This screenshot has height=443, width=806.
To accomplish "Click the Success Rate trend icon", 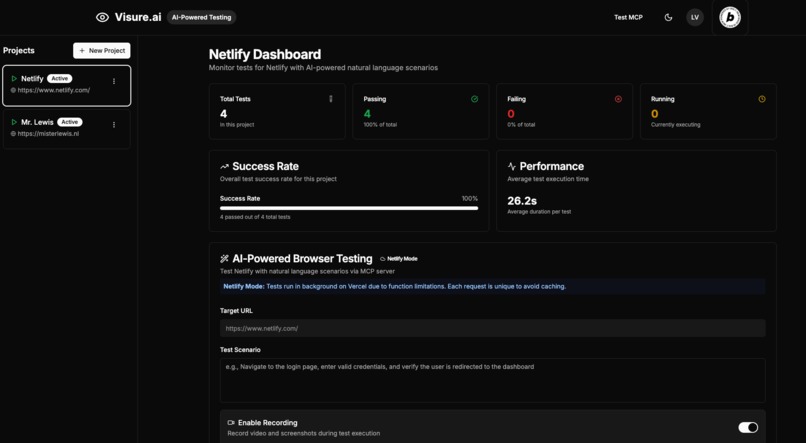I will pos(224,167).
